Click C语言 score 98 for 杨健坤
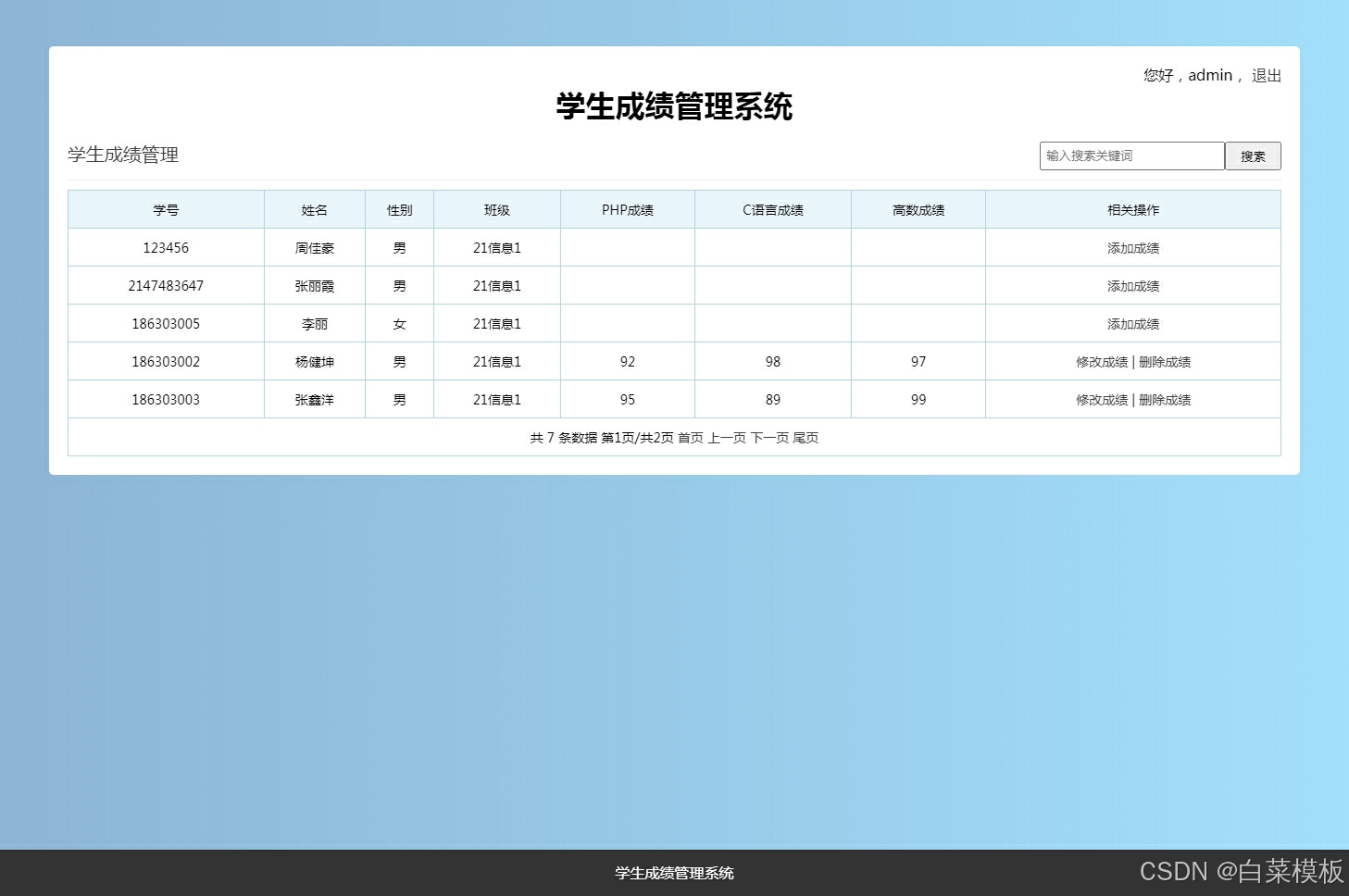1349x896 pixels. point(773,362)
